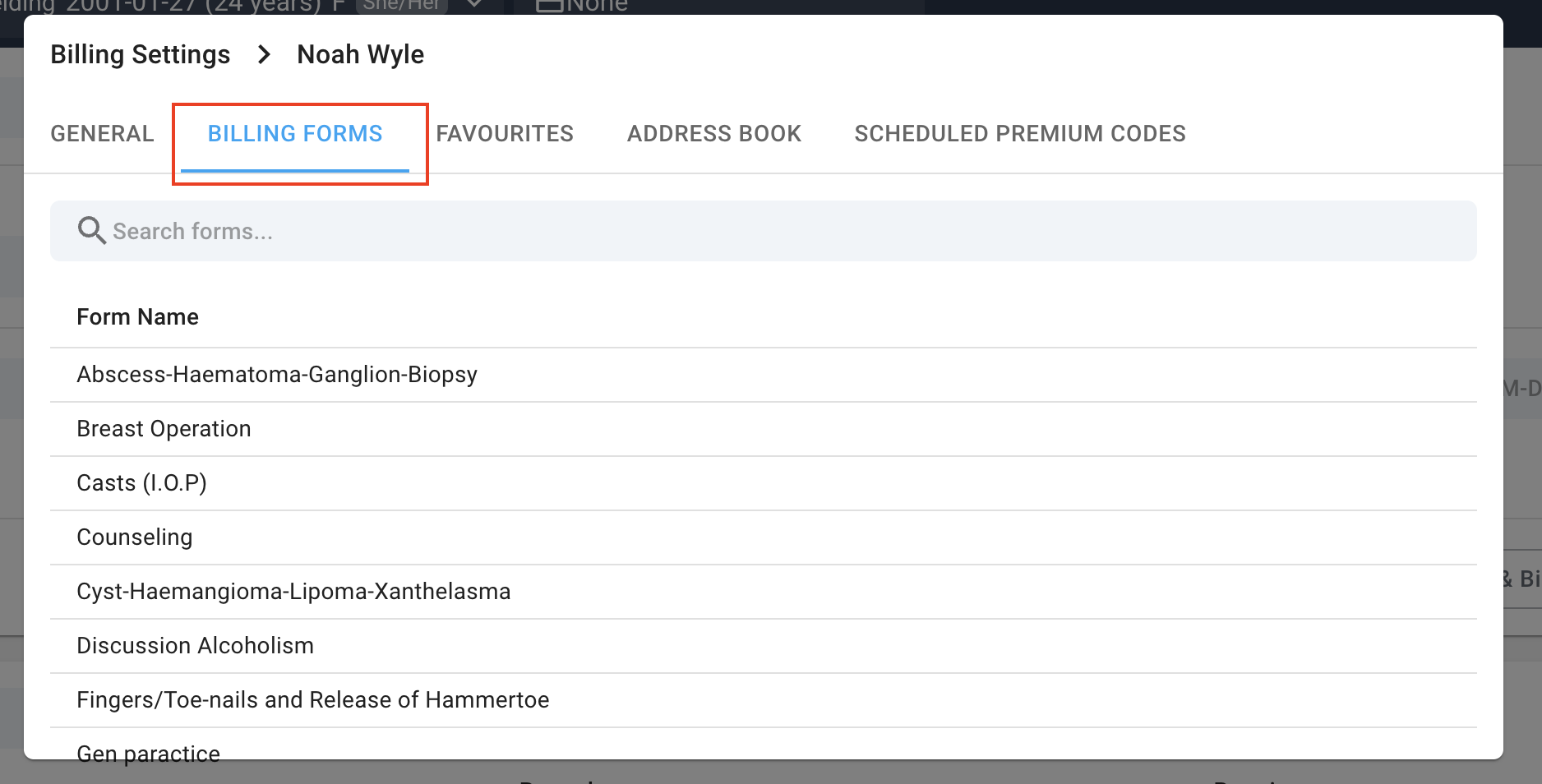The width and height of the screenshot is (1542, 784).
Task: Open the FAVOURITES tab
Action: [x=505, y=133]
